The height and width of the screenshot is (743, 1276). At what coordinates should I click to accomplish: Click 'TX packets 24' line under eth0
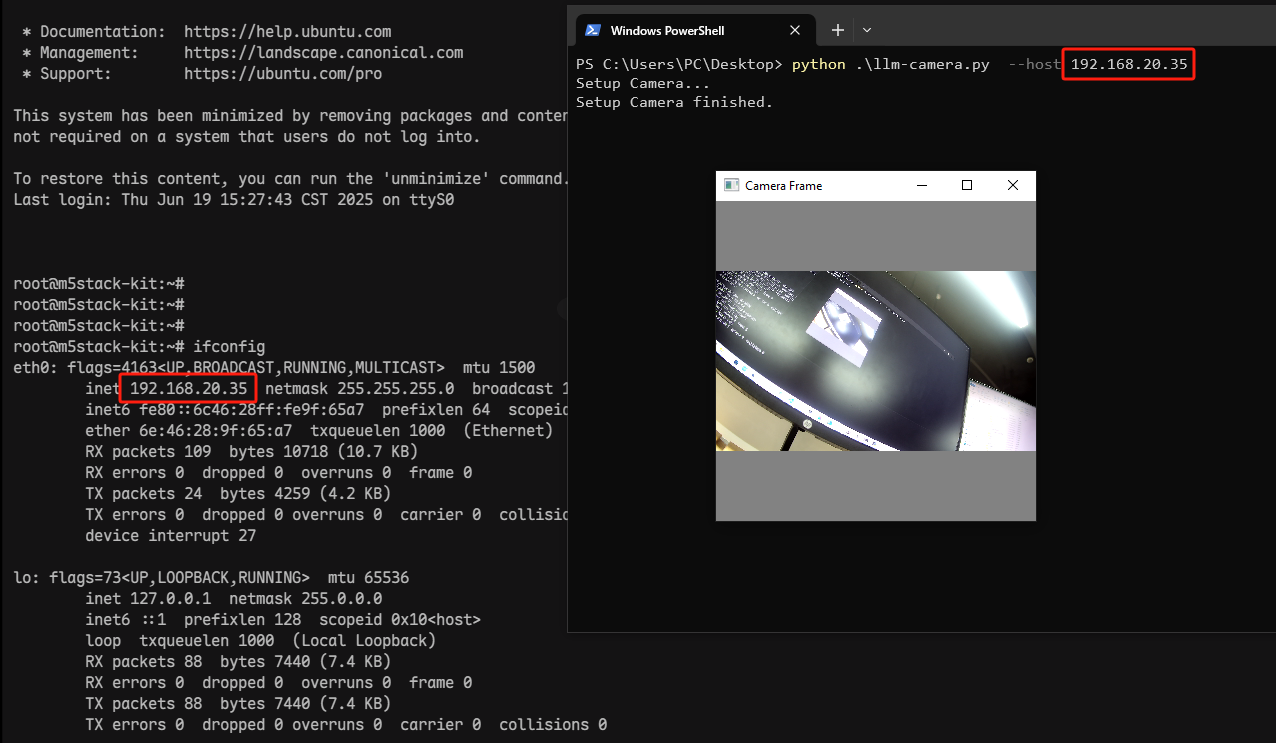[238, 494]
